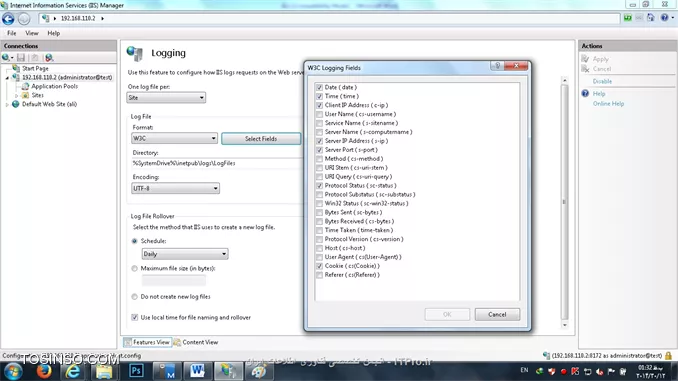Click the EN language indicator in tray
This screenshot has width=678, height=381.
[x=524, y=370]
